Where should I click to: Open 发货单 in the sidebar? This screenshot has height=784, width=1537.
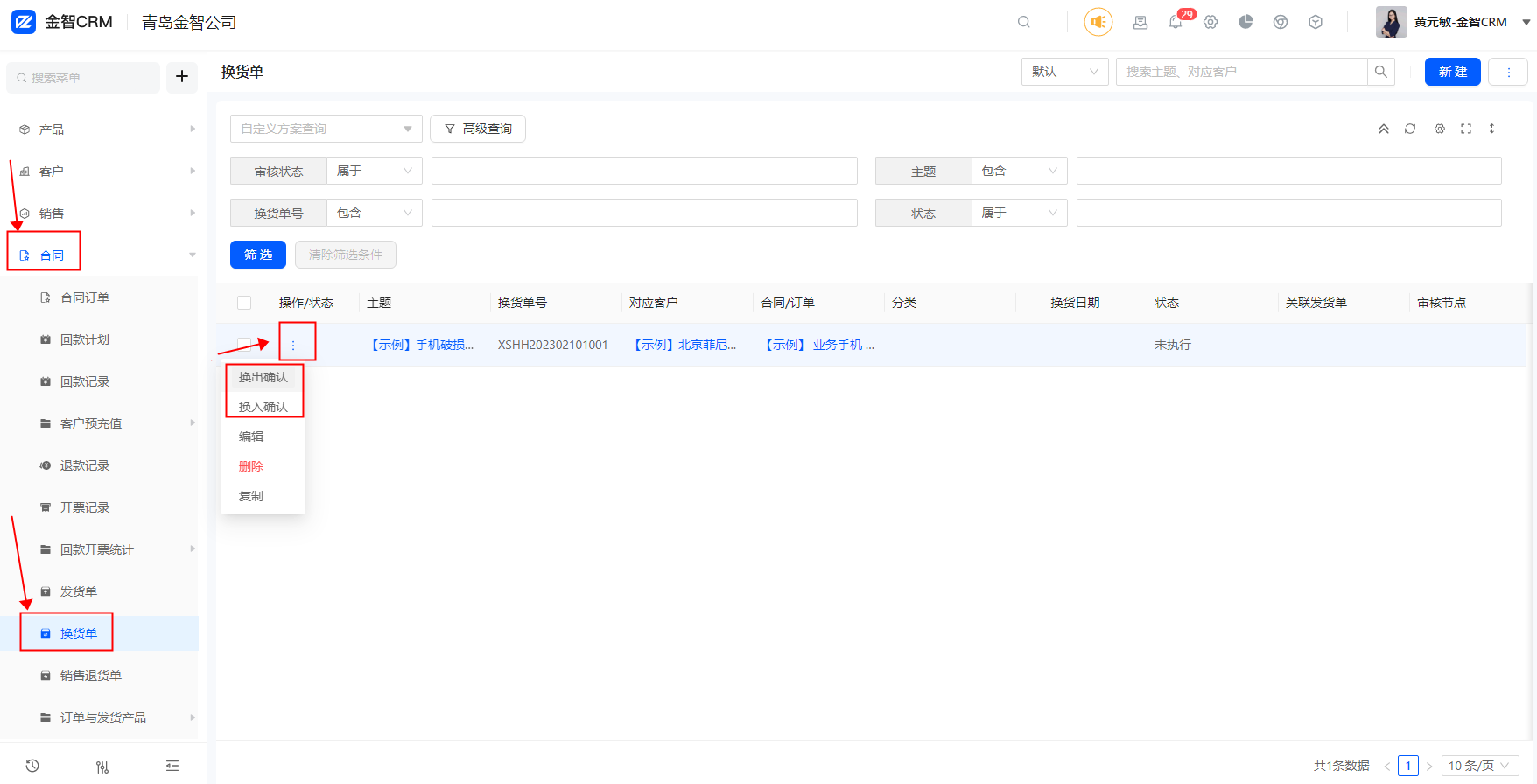click(x=79, y=591)
